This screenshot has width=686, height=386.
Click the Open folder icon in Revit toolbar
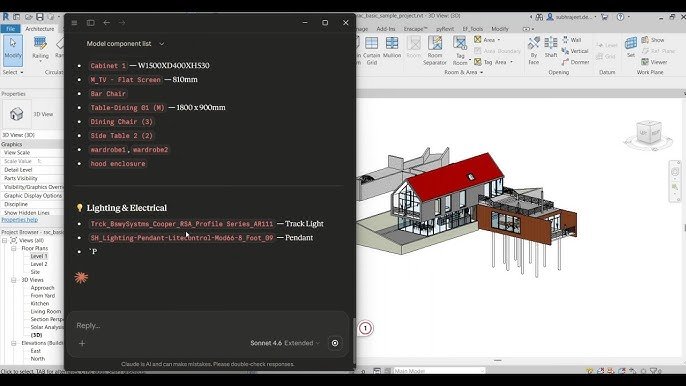pyautogui.click(x=28, y=17)
